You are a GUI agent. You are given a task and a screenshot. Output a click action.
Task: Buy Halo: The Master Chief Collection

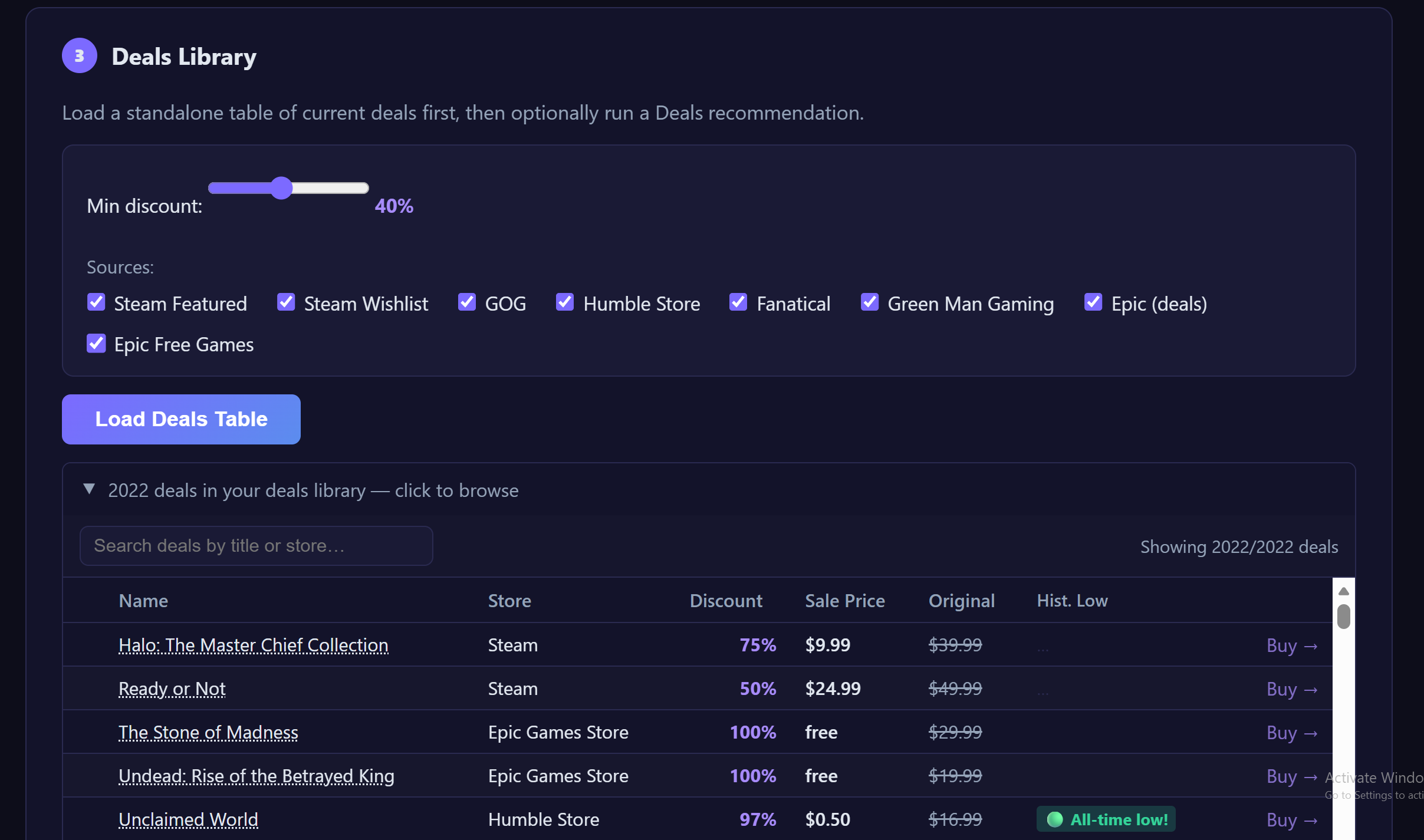pos(1292,645)
